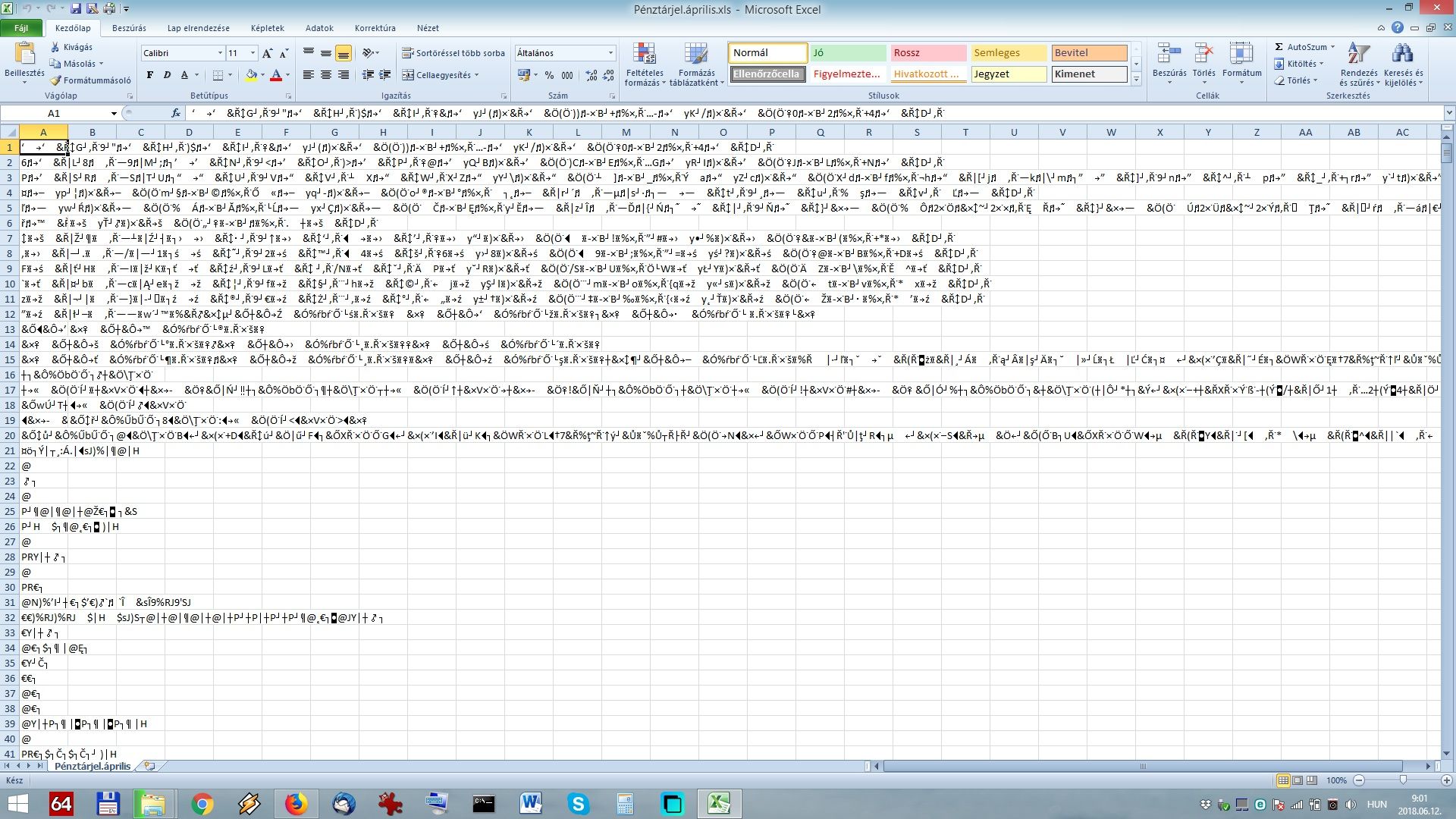Open the Általános number format dropdown
The width and height of the screenshot is (1456, 819).
click(610, 53)
